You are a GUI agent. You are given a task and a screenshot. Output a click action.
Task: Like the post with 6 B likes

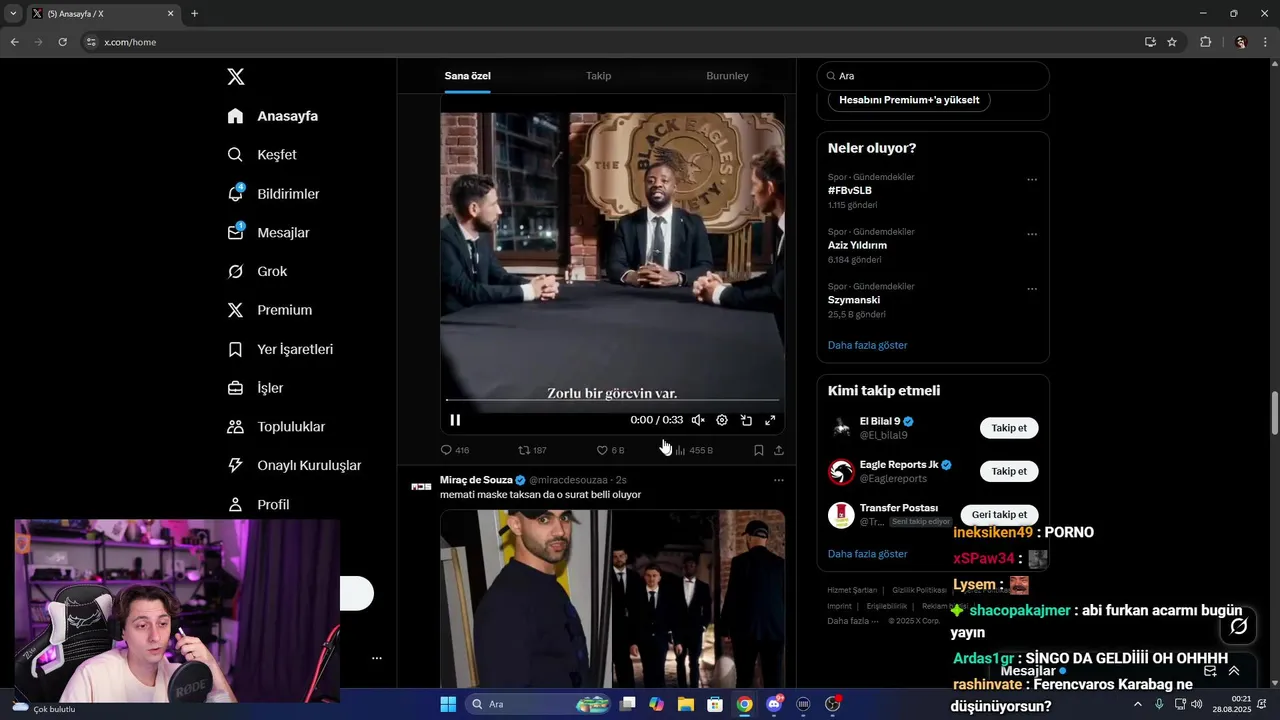pyautogui.click(x=610, y=450)
